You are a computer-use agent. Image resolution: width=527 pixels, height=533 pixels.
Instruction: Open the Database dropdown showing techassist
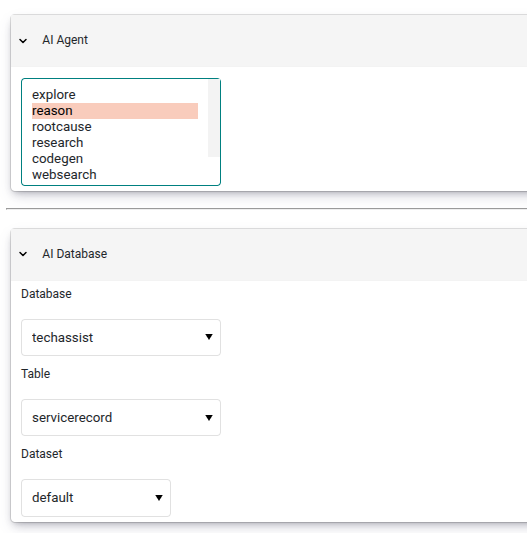(121, 338)
